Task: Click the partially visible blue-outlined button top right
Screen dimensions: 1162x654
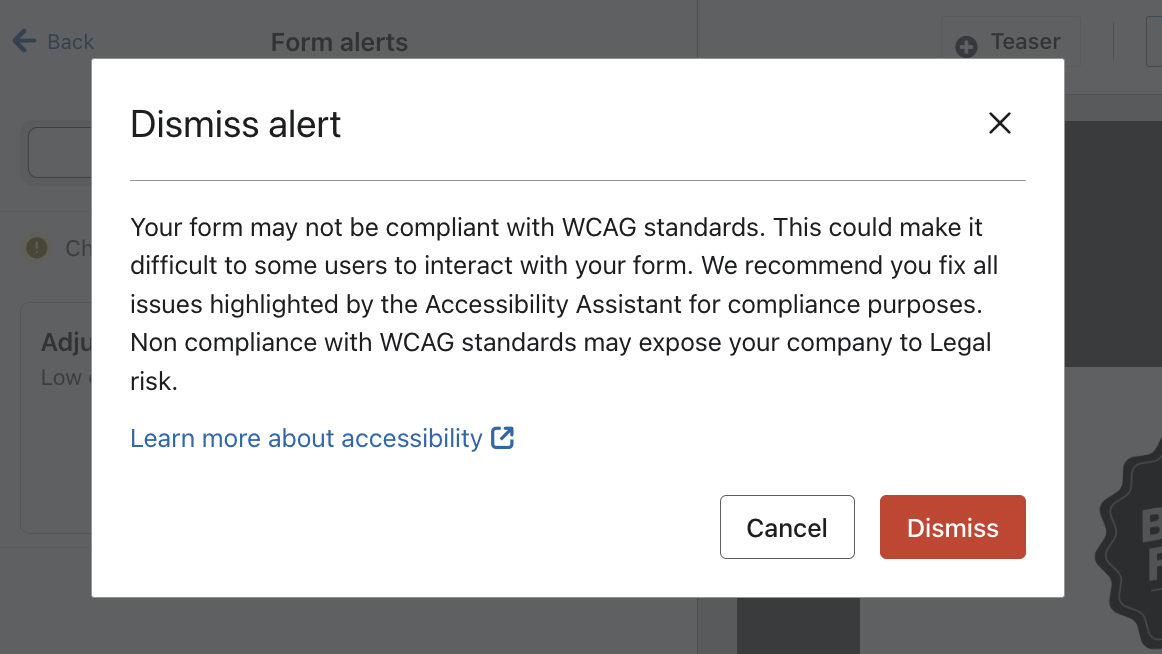Action: point(1155,42)
